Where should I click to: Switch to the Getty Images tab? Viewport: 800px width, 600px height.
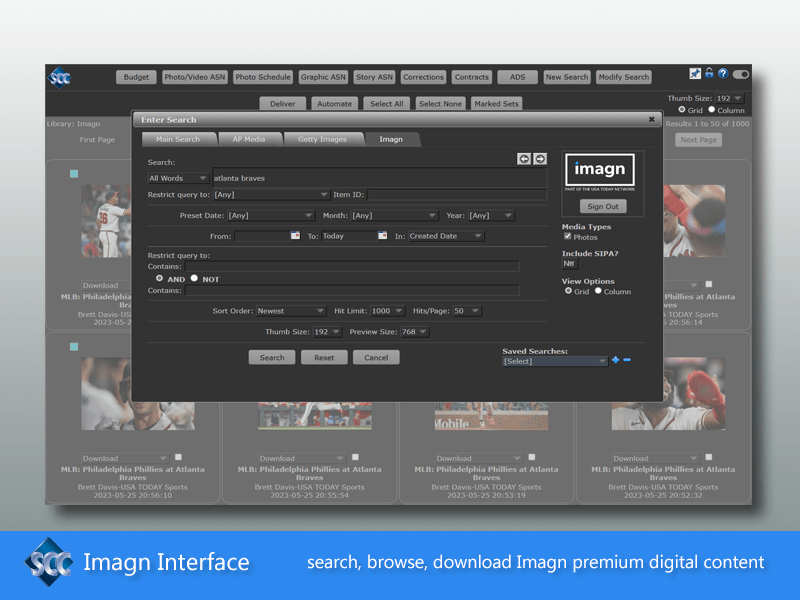coord(322,139)
